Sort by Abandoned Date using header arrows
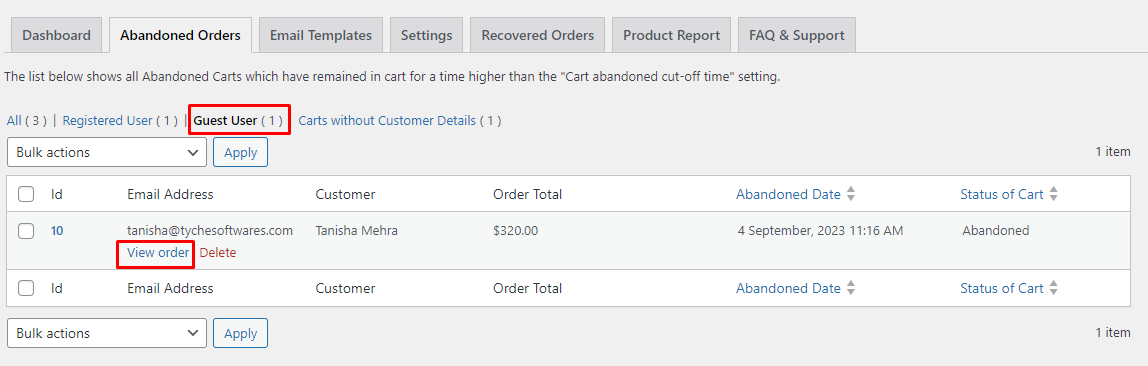Viewport: 1148px width, 366px height. coord(850,194)
